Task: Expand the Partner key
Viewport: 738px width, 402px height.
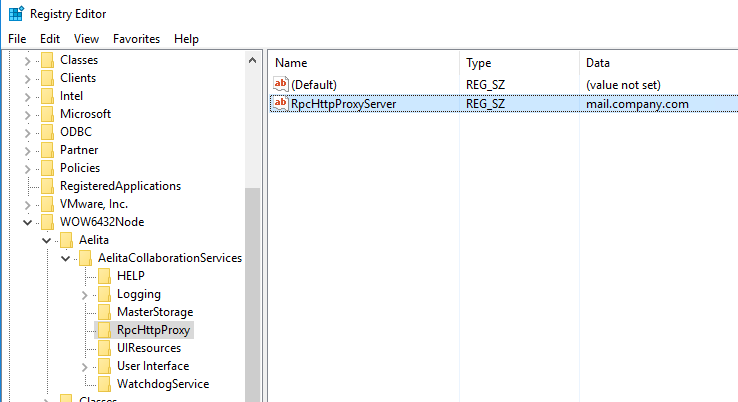Action: coord(27,151)
